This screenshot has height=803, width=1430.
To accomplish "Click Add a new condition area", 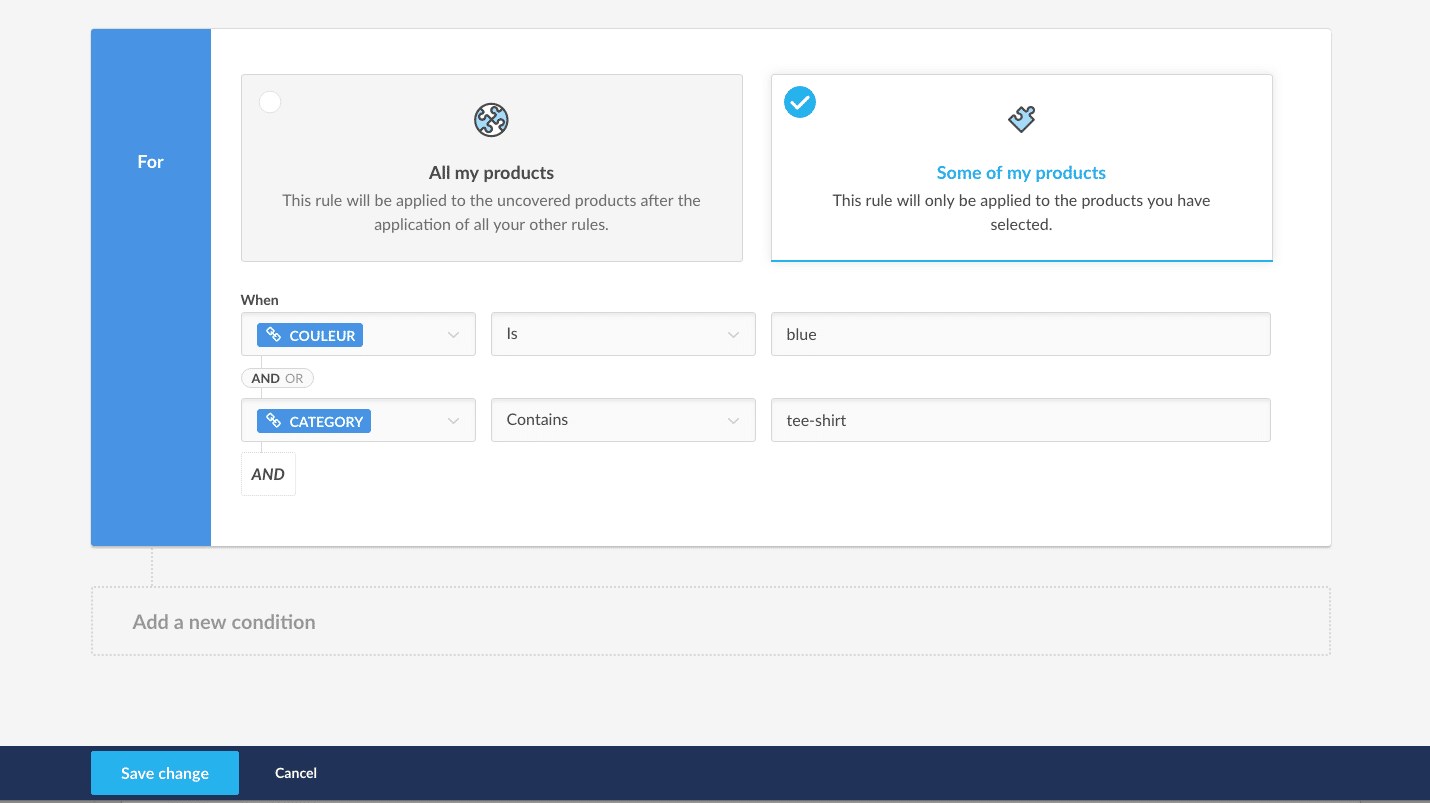I will coord(711,621).
